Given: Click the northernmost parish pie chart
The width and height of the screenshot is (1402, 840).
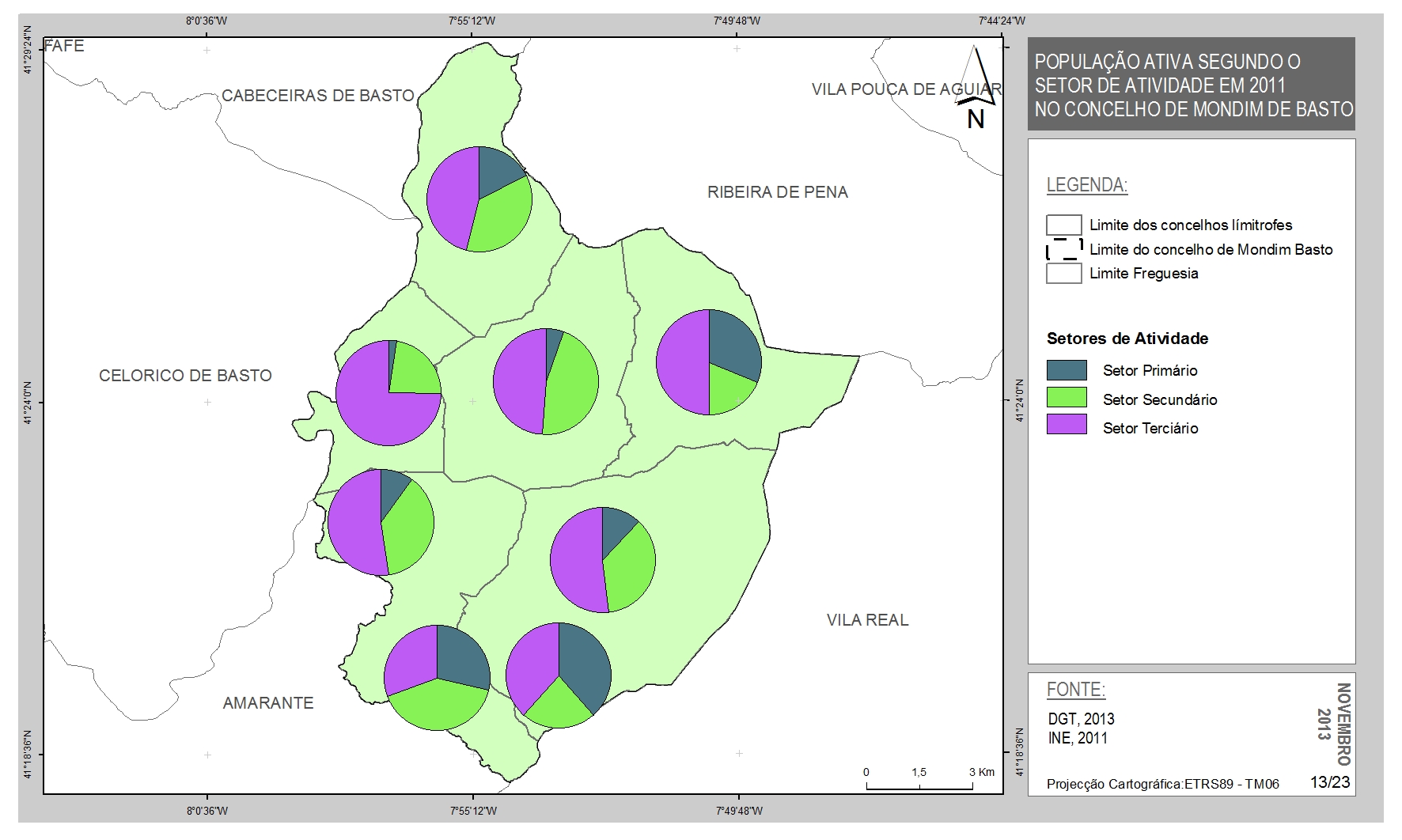Looking at the screenshot, I should pyautogui.click(x=479, y=199).
